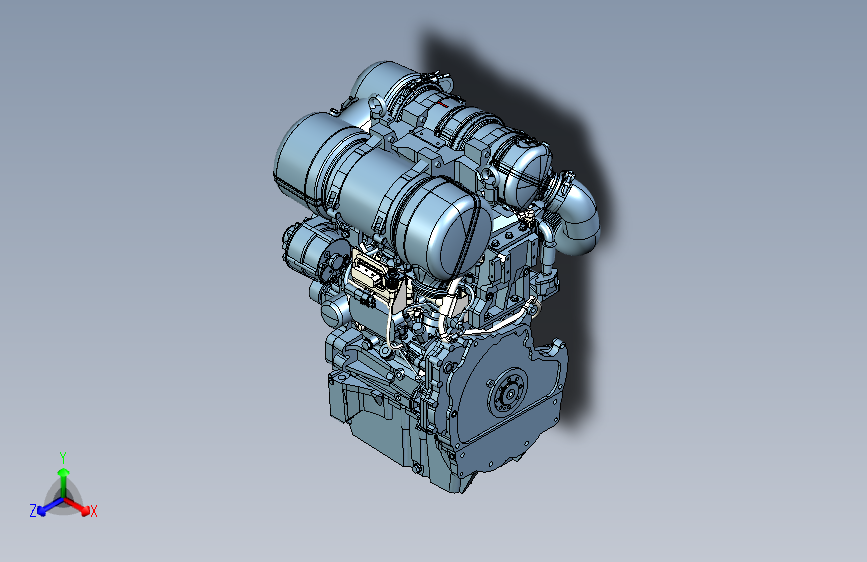Image resolution: width=867 pixels, height=562 pixels.
Task: Click the blue Z axis arrow
Action: pyautogui.click(x=49, y=506)
